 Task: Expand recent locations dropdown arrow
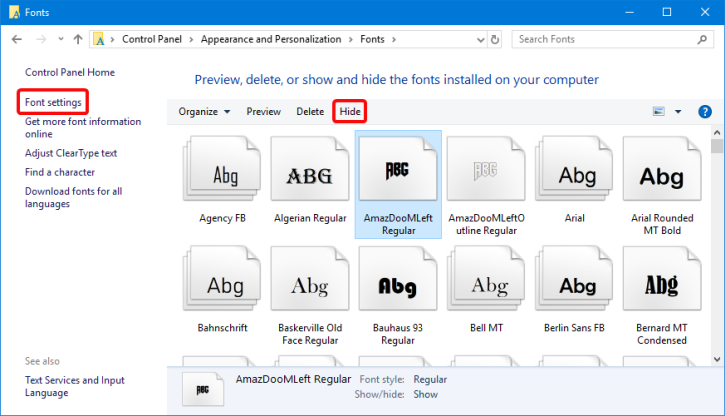tap(59, 39)
